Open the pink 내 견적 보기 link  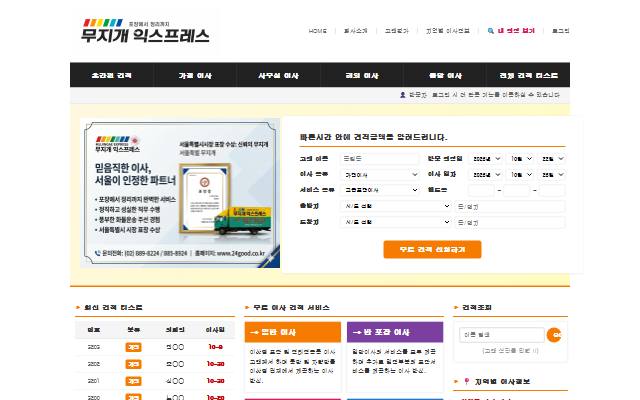pos(516,31)
